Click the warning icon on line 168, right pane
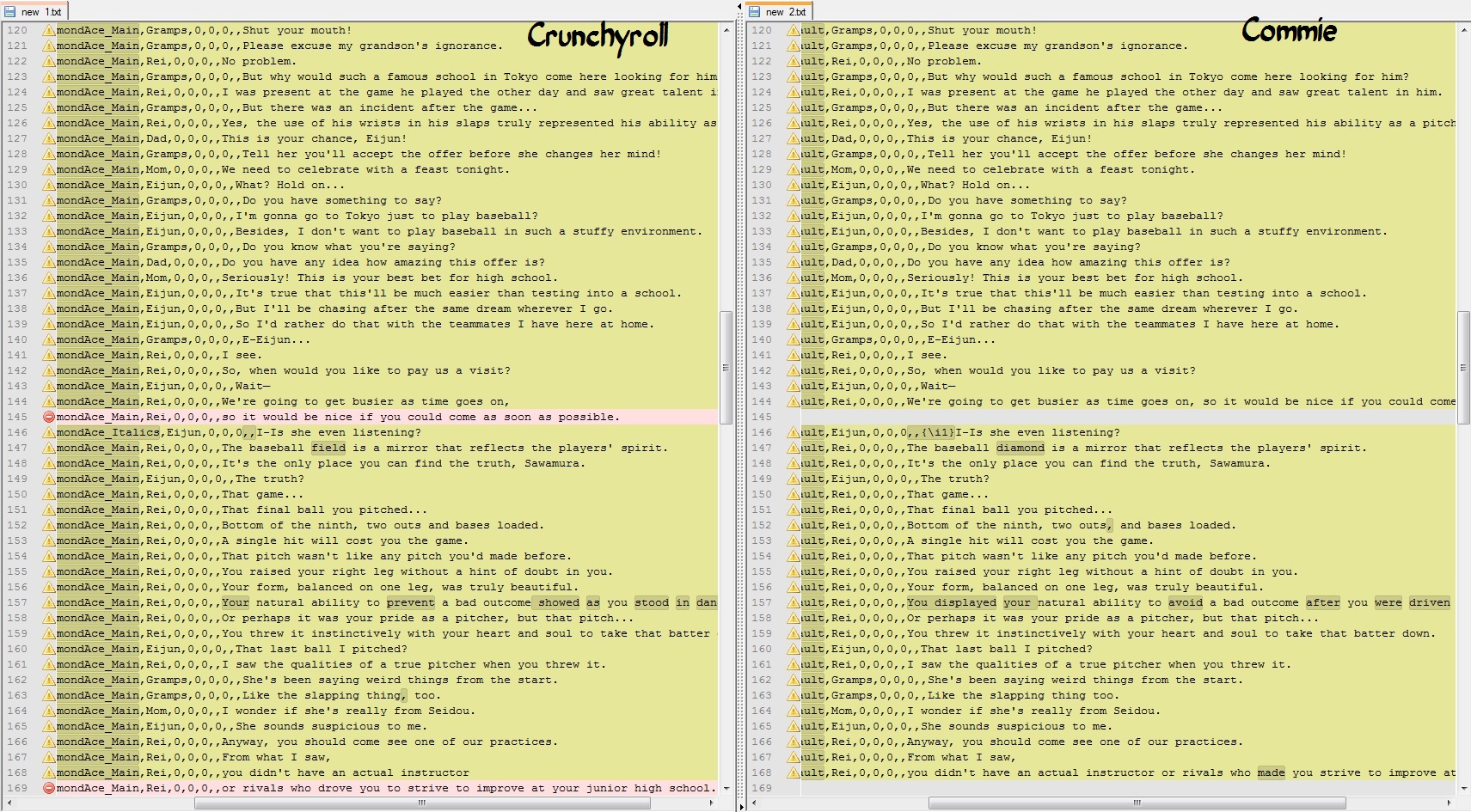 [794, 772]
